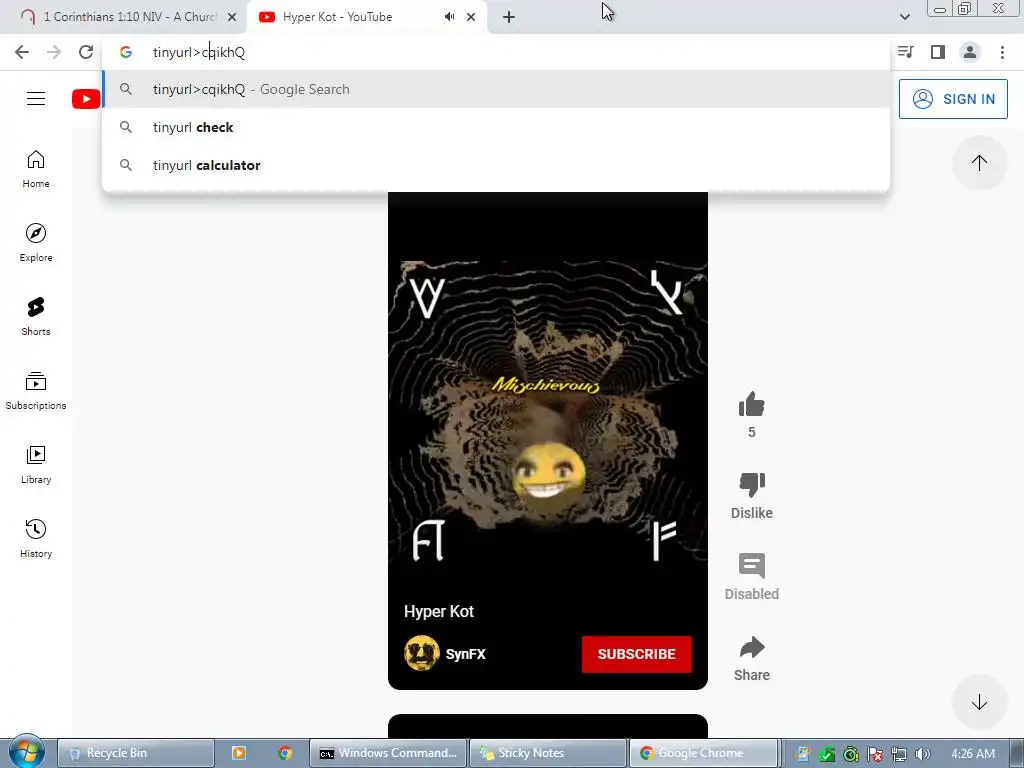Click the SIGN IN button
The image size is (1024, 768).
[953, 99]
